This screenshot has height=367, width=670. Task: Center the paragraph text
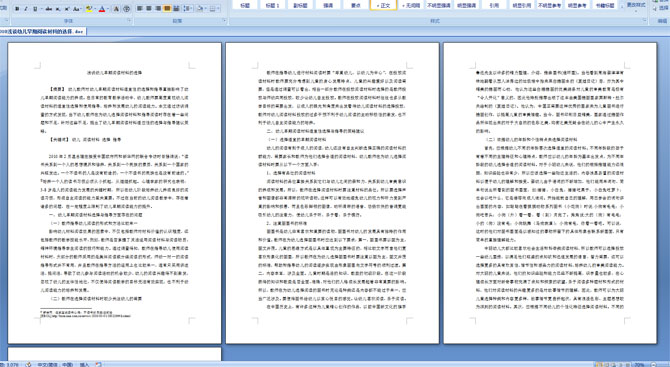tap(149, 9)
